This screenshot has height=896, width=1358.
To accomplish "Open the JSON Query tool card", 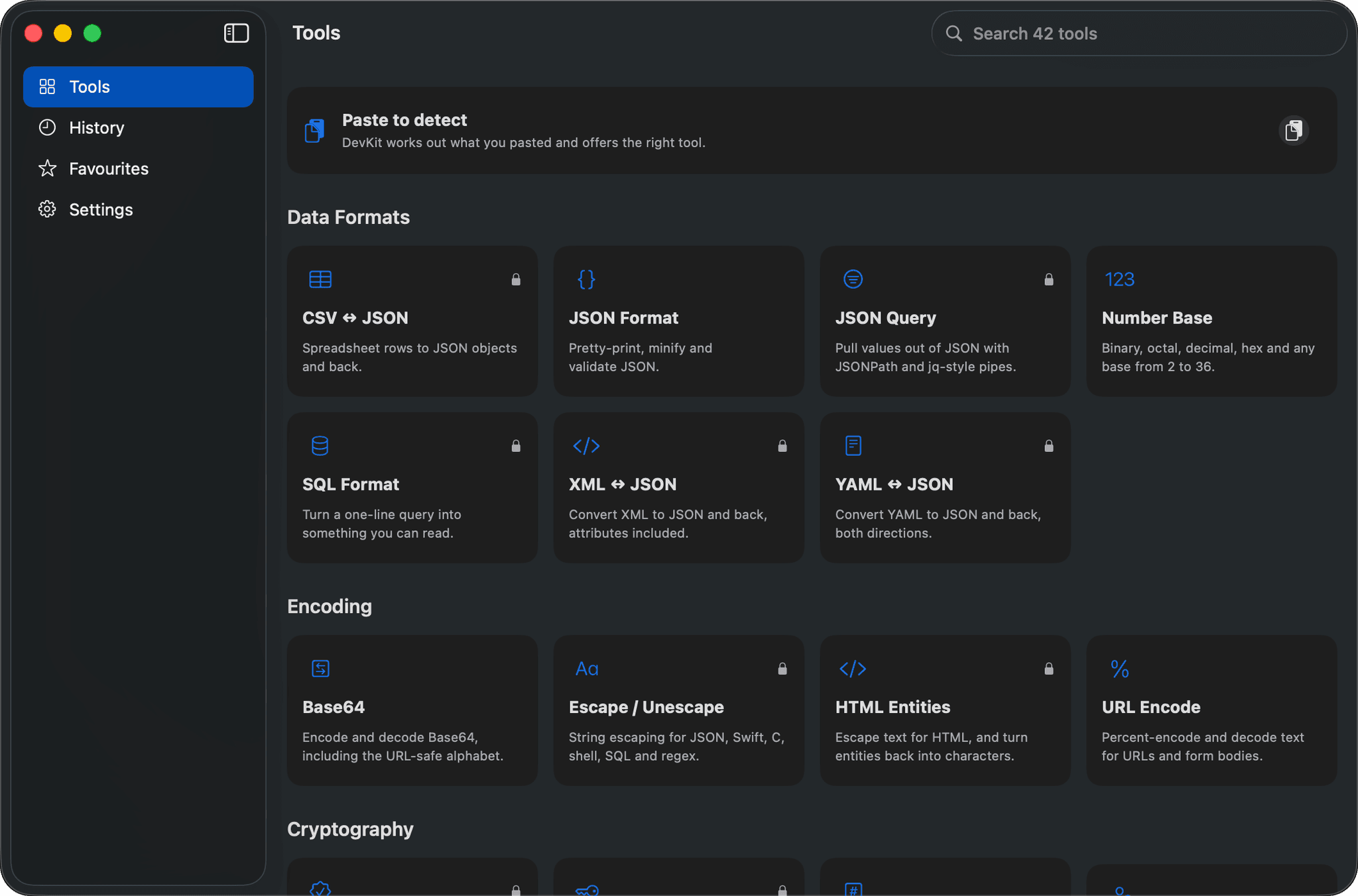I will tap(945, 321).
